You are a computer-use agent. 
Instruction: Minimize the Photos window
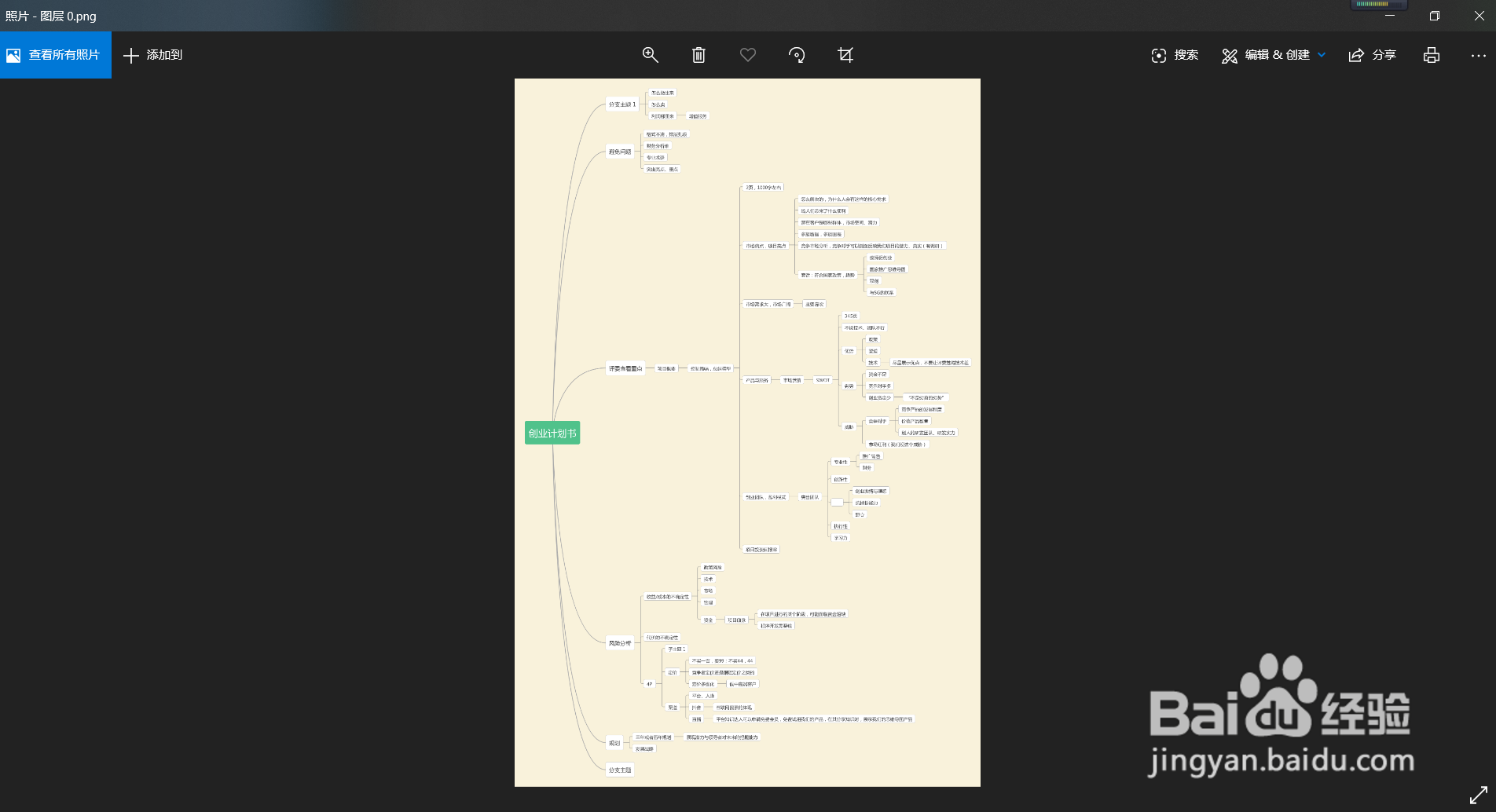[x=1390, y=16]
